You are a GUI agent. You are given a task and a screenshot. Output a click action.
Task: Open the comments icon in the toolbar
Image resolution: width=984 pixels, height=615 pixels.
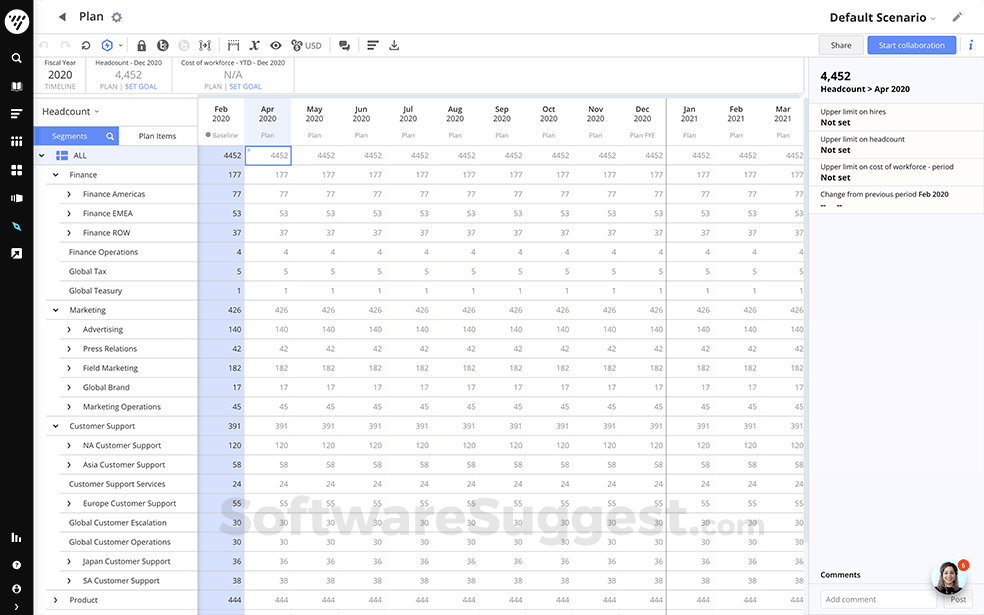click(x=343, y=45)
